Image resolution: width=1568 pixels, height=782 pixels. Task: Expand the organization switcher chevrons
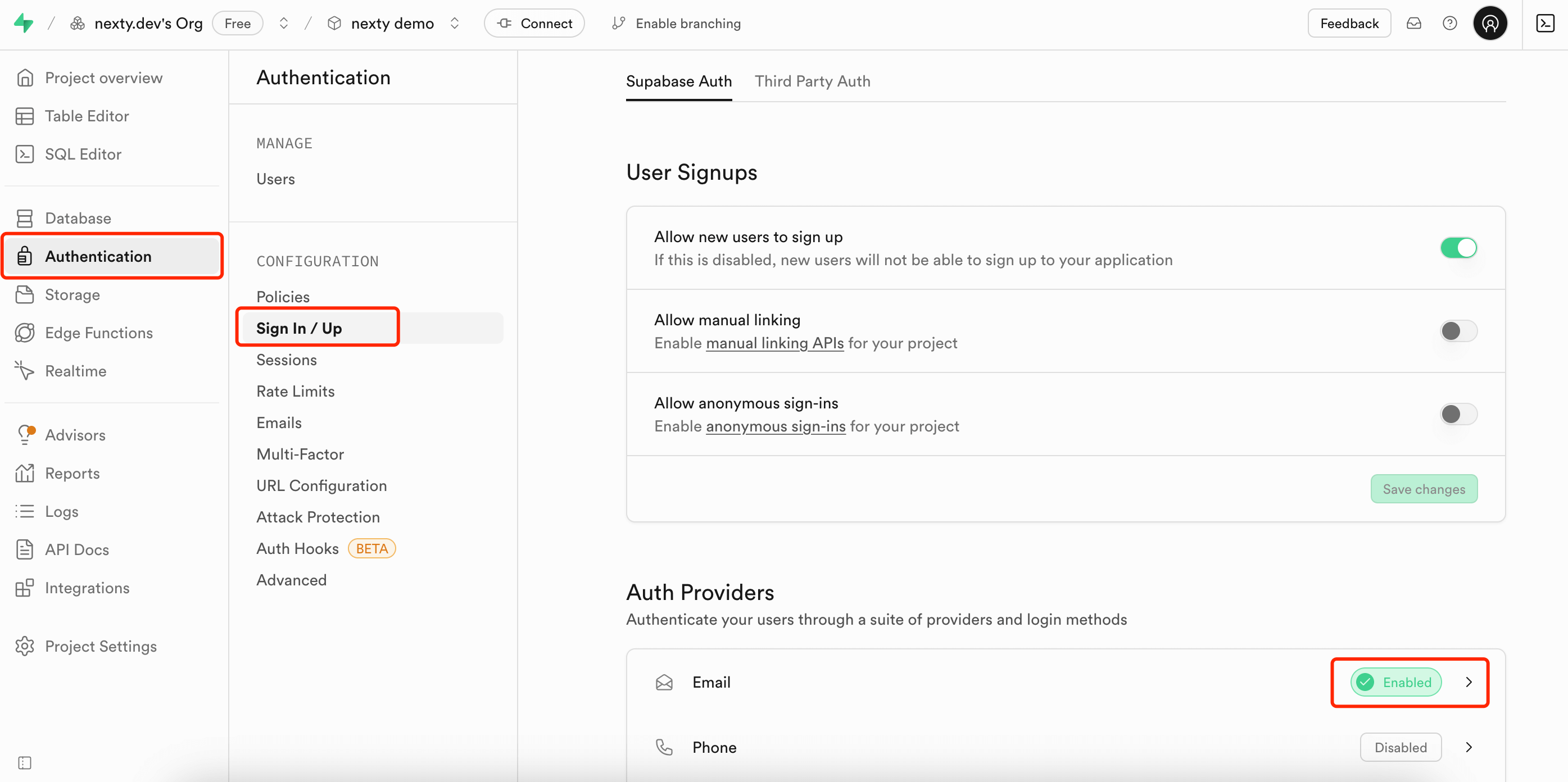284,23
